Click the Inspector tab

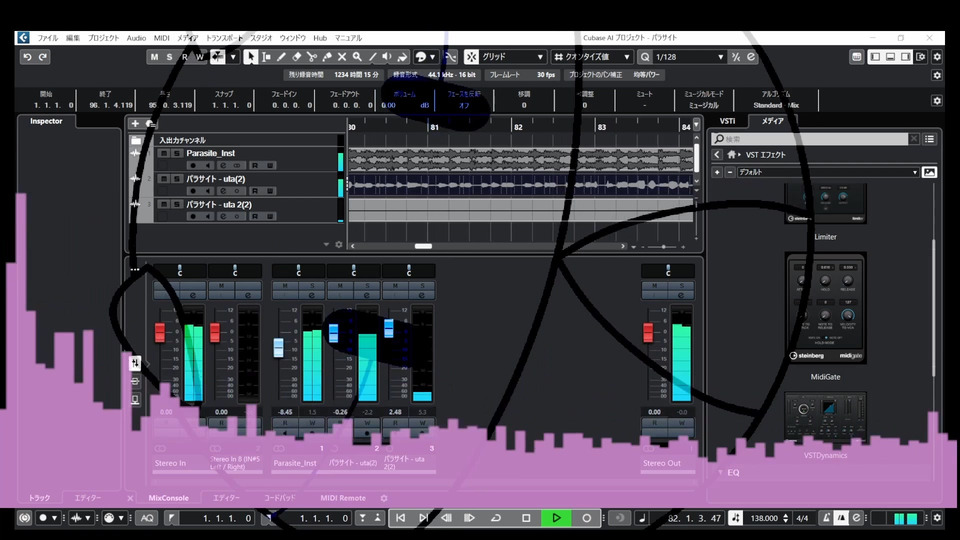pos(47,121)
